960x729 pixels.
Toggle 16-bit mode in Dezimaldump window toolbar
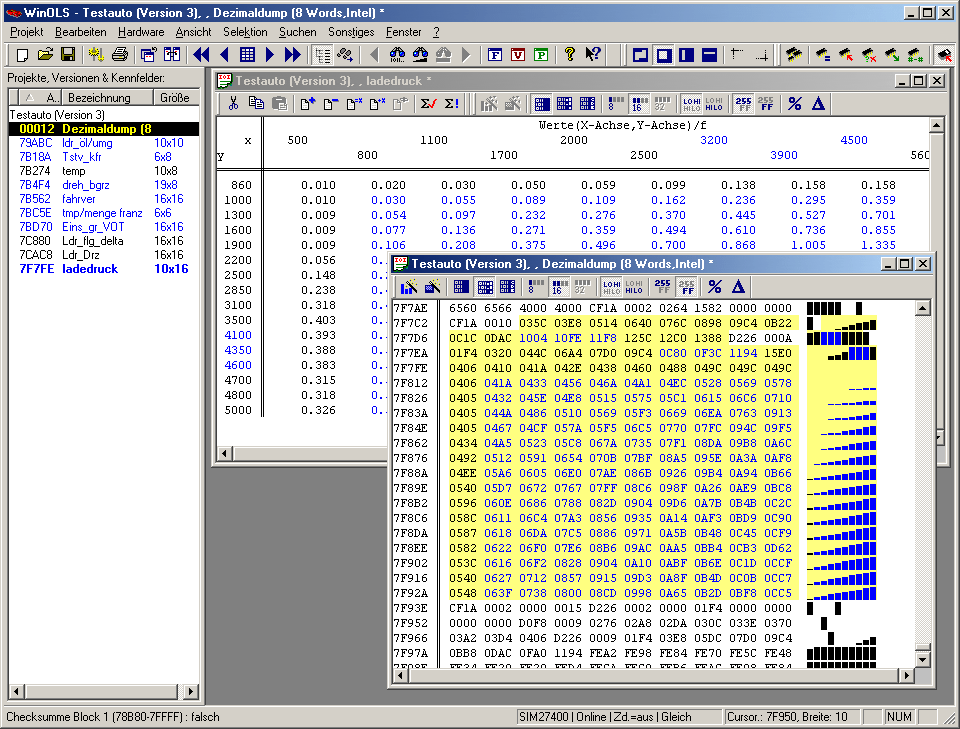(x=559, y=286)
